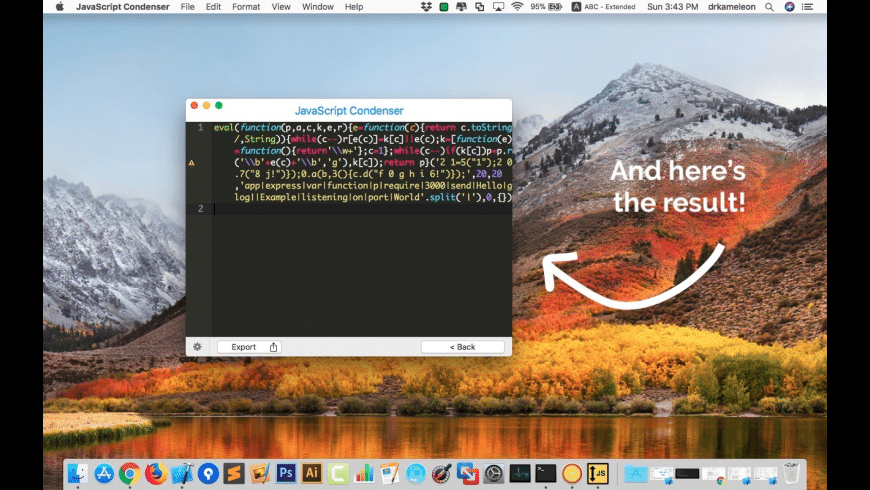The width and height of the screenshot is (870, 490).
Task: Minimize the JavaScript Condenser window
Action: (206, 105)
